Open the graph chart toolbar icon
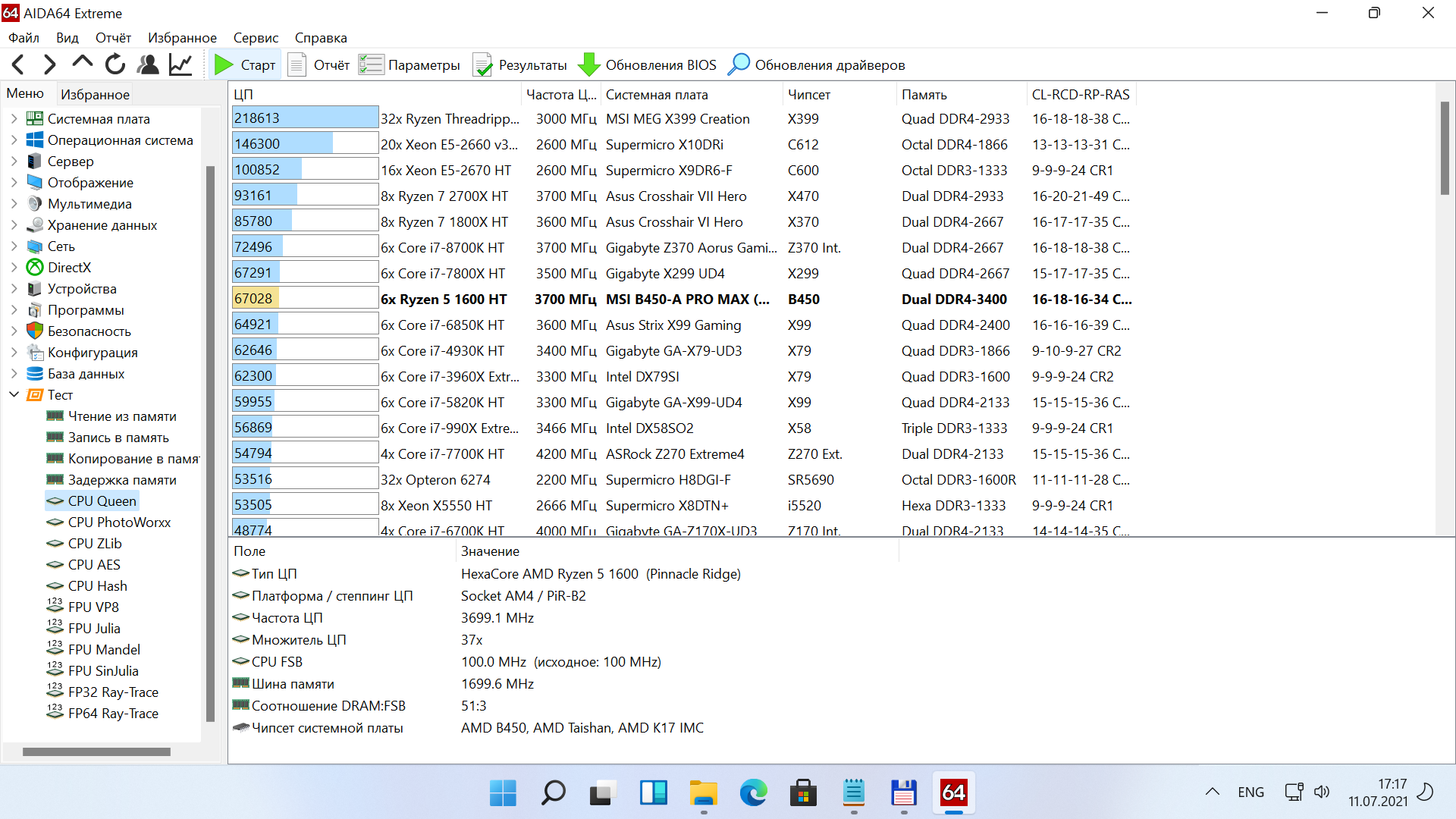Screen dimensions: 1456x819 [180, 65]
